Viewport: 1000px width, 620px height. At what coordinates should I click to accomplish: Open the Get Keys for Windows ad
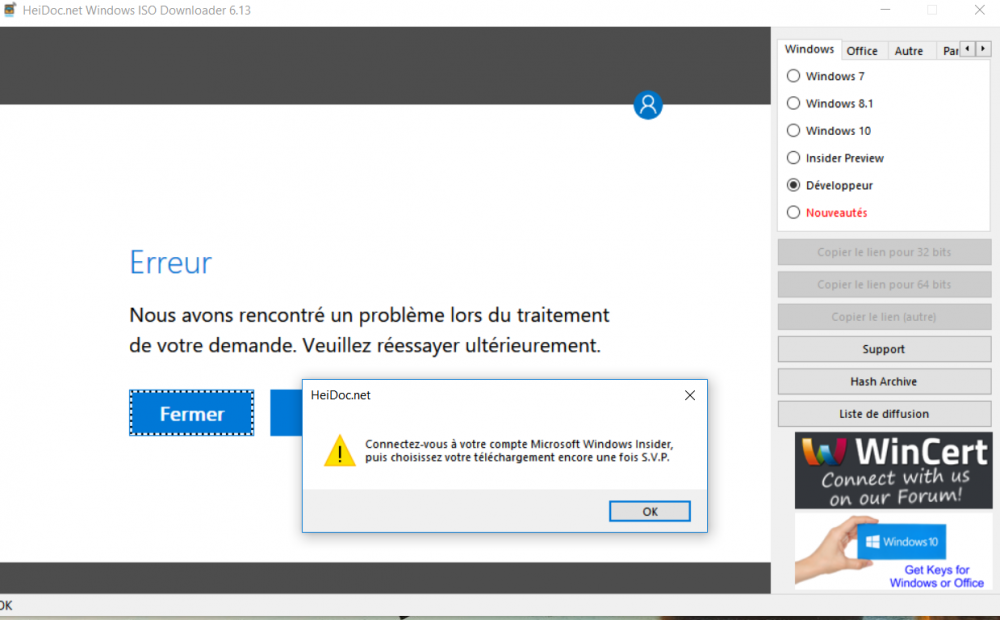tap(893, 552)
